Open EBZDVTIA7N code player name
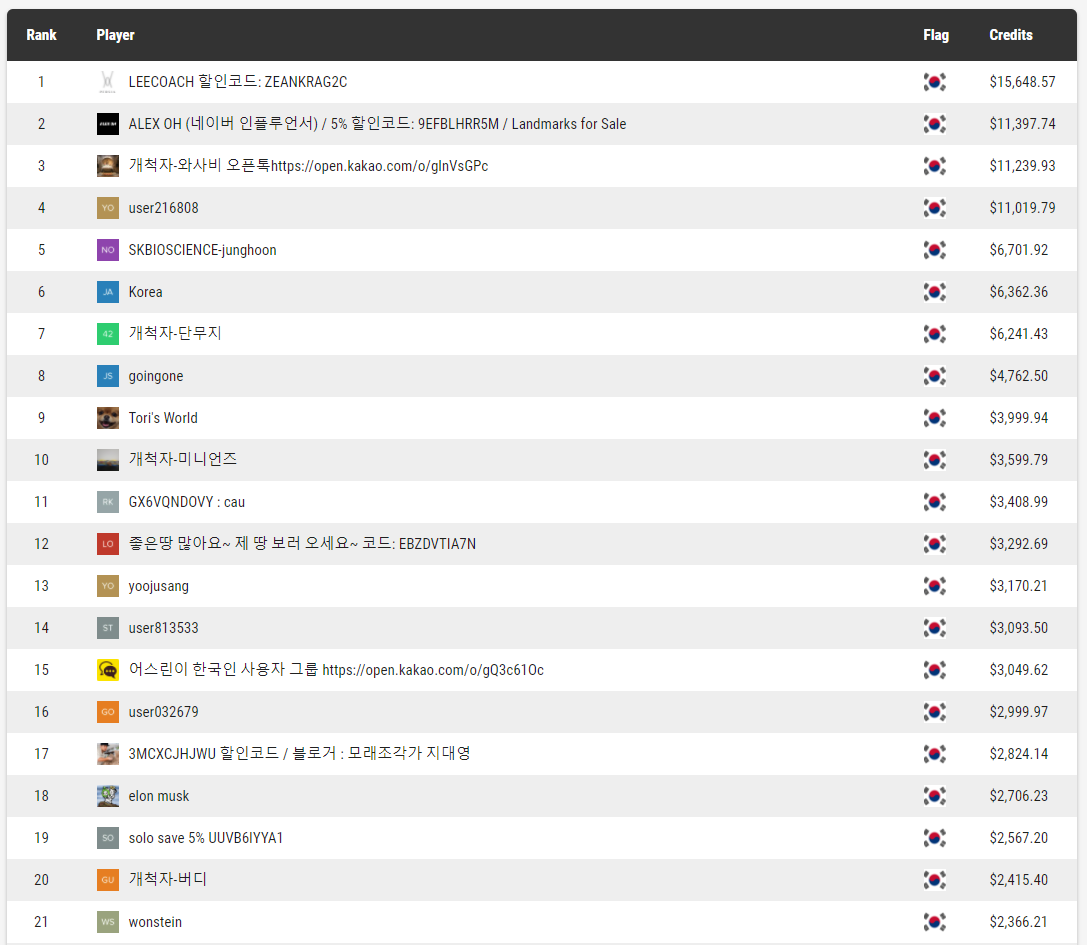This screenshot has width=1087, height=945. coord(302,544)
